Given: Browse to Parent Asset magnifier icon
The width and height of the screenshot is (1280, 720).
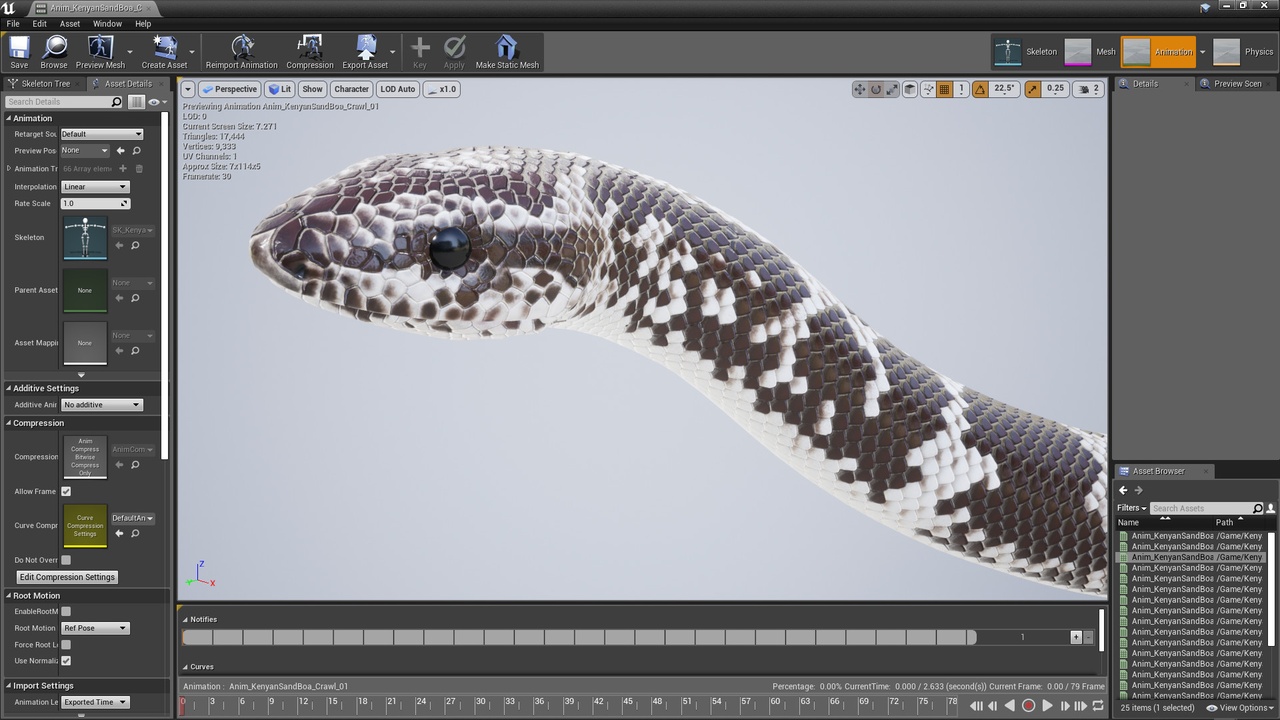Looking at the screenshot, I should click(x=135, y=298).
